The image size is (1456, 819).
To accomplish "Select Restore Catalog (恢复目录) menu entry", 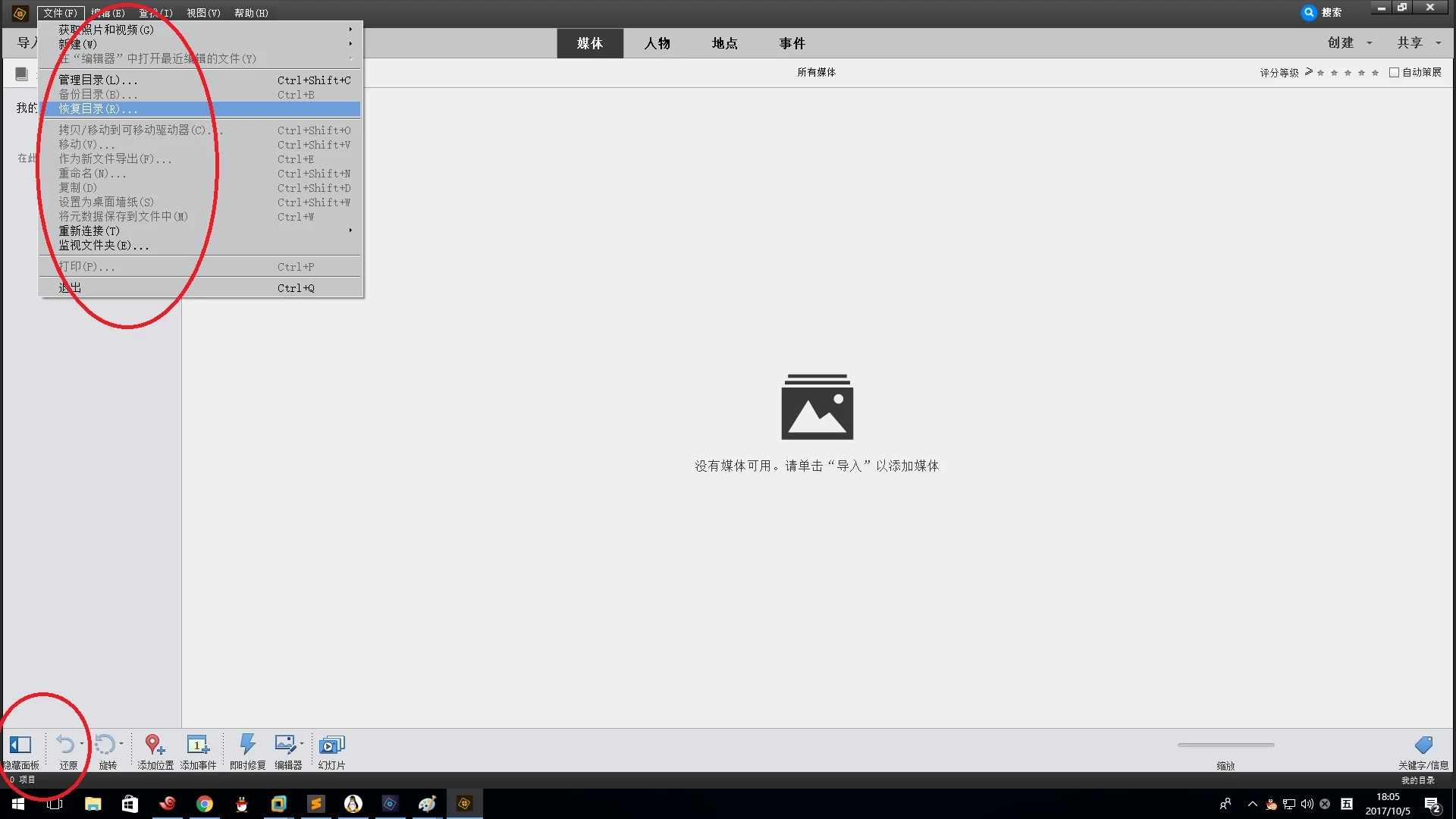I will [x=99, y=109].
